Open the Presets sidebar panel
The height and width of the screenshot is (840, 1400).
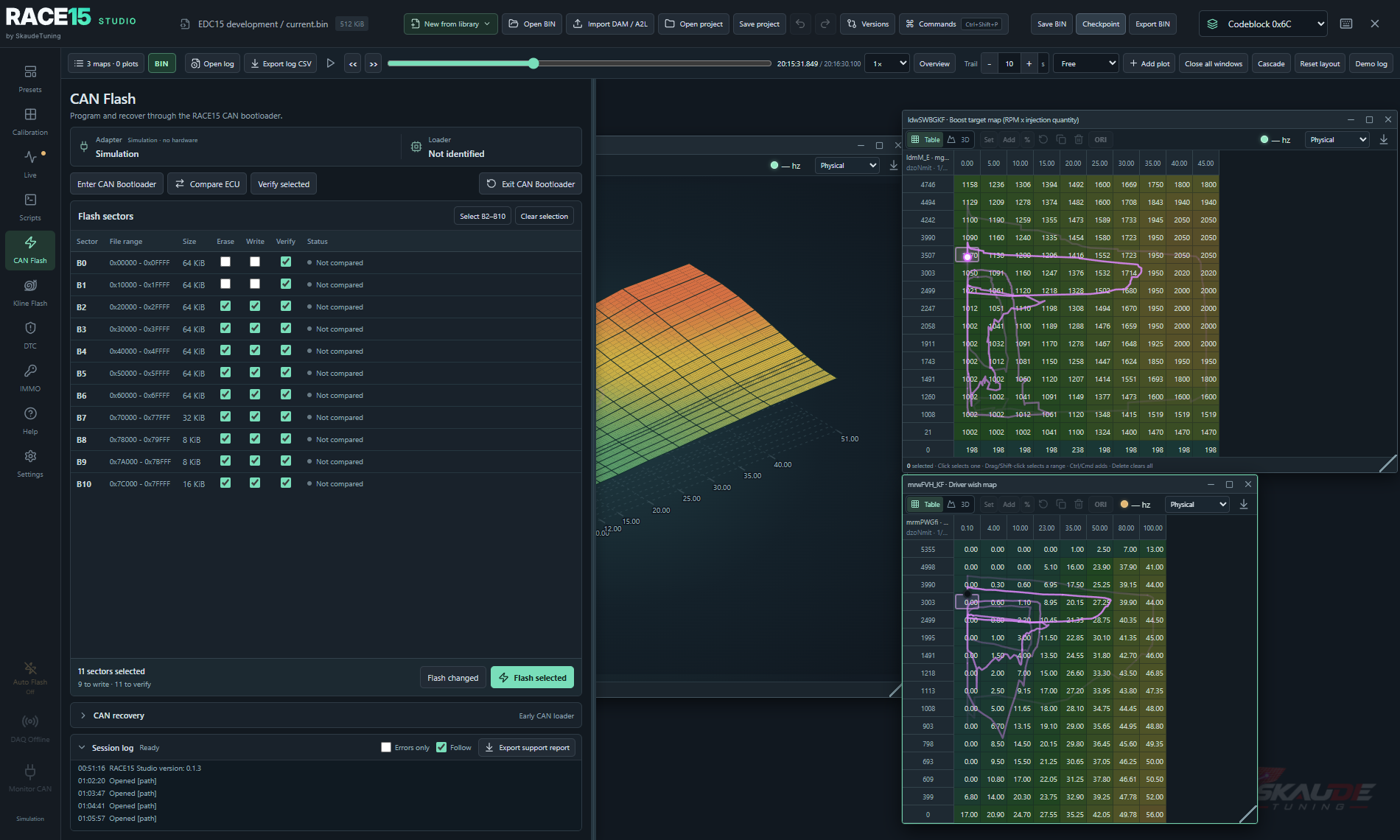click(30, 79)
